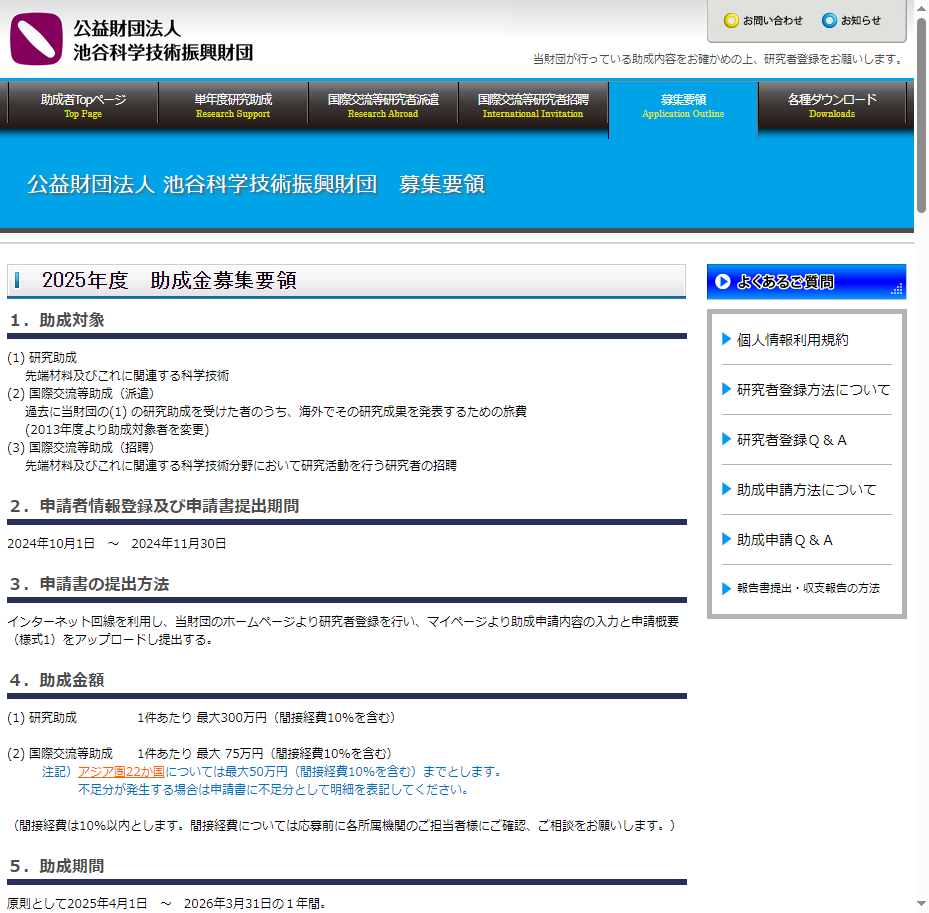Click the yellow お問い合わせ circle icon
Image resolution: width=929 pixels, height=913 pixels.
click(x=731, y=21)
